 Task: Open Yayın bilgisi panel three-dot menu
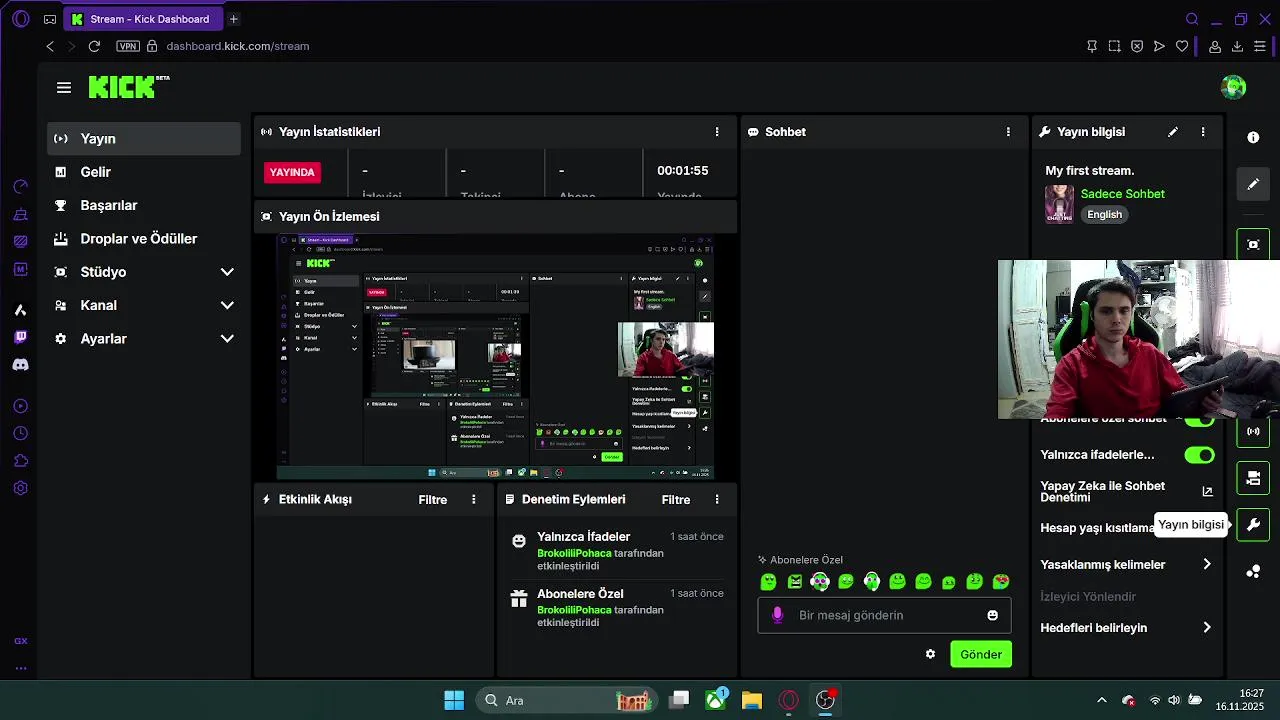pyautogui.click(x=1203, y=132)
